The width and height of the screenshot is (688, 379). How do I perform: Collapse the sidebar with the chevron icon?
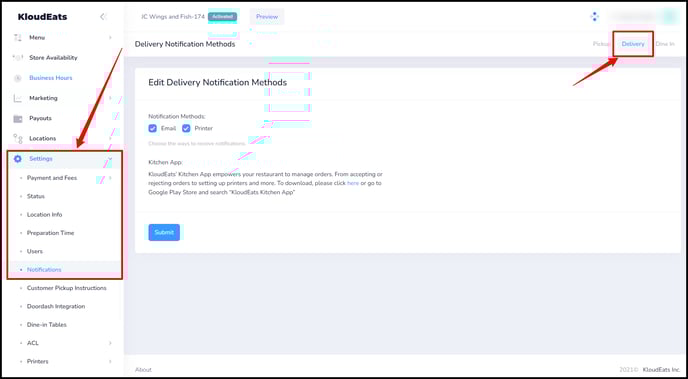point(103,17)
